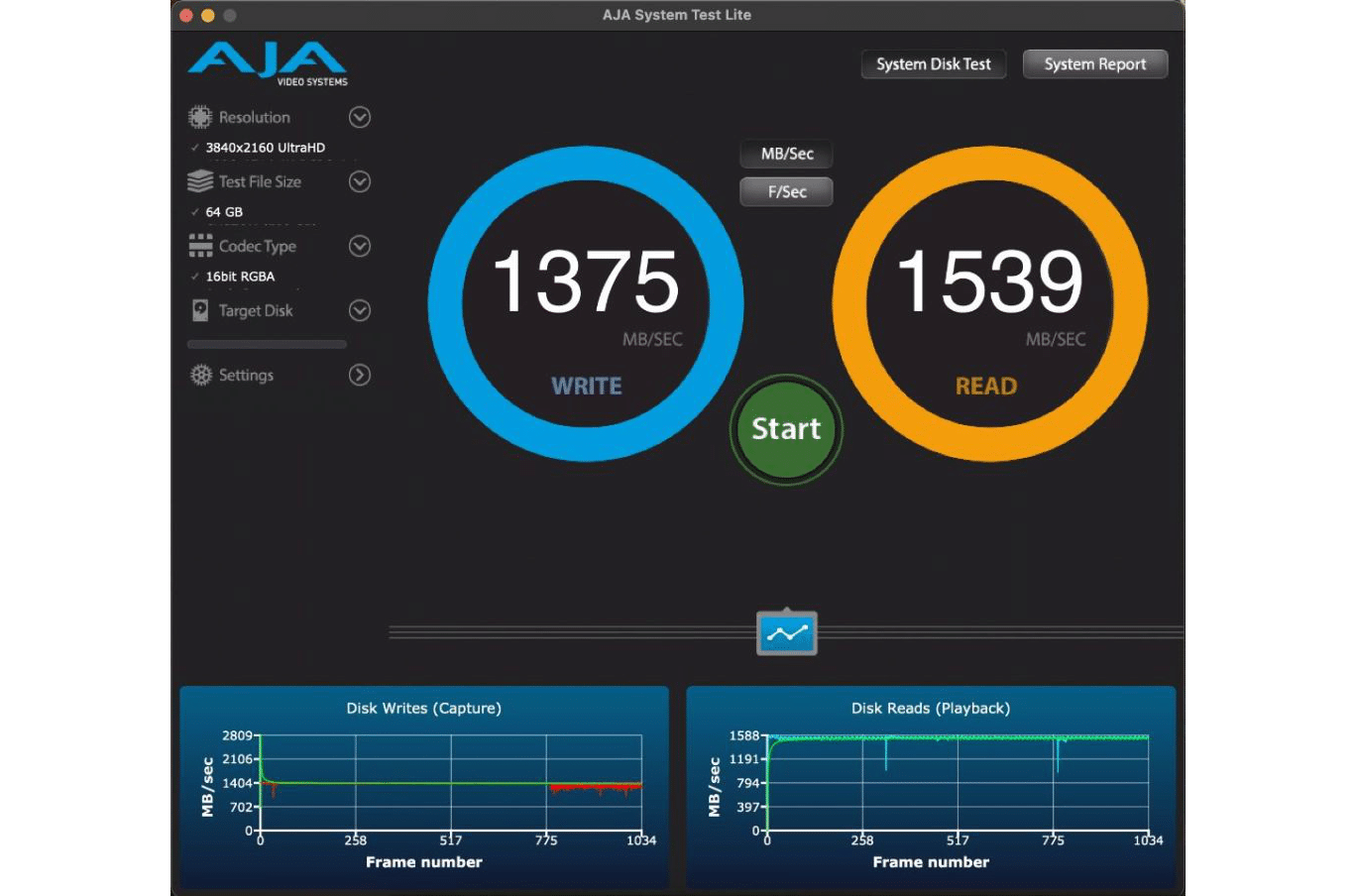Click the Codec Type film-grid icon

[x=200, y=246]
